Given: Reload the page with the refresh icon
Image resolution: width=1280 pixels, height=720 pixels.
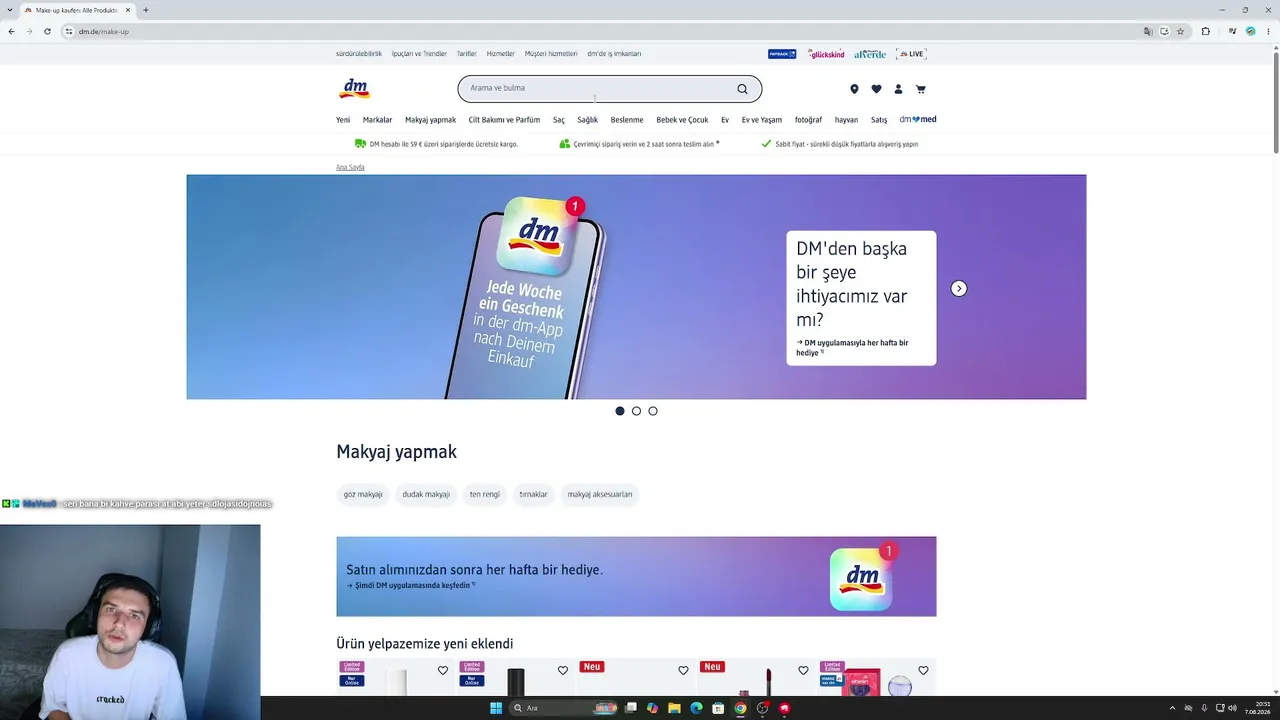Looking at the screenshot, I should (x=47, y=31).
